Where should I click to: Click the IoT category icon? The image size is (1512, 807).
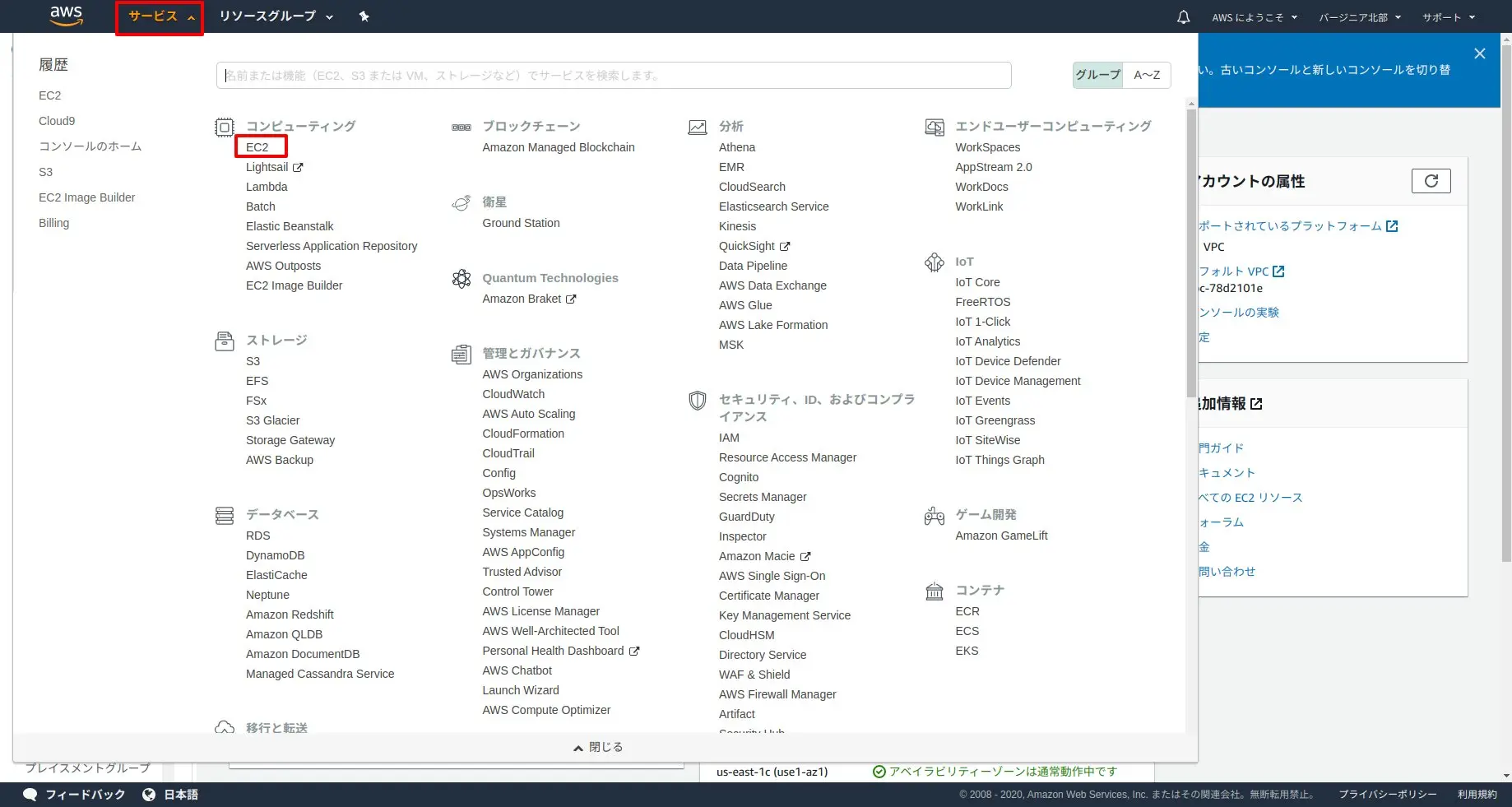(935, 262)
